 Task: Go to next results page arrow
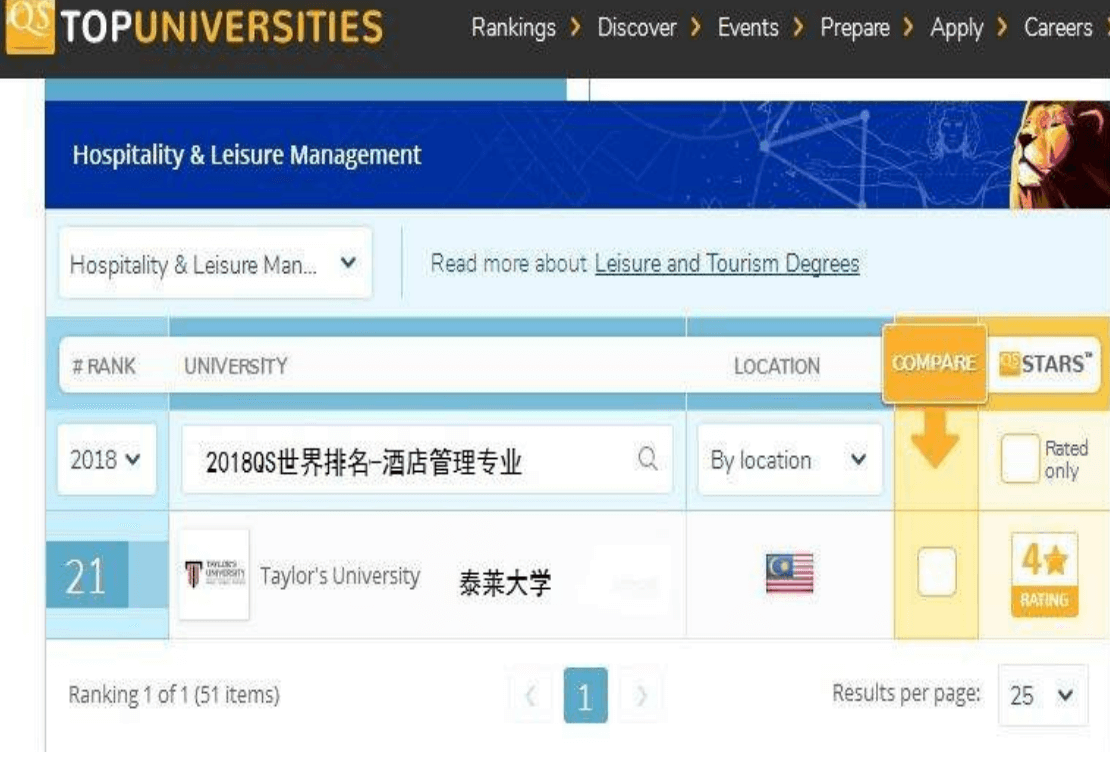641,695
